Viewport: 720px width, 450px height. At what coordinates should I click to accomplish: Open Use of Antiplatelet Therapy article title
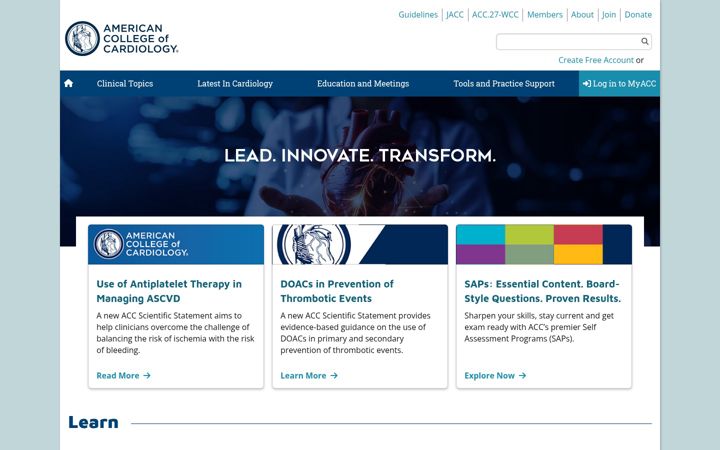point(169,291)
